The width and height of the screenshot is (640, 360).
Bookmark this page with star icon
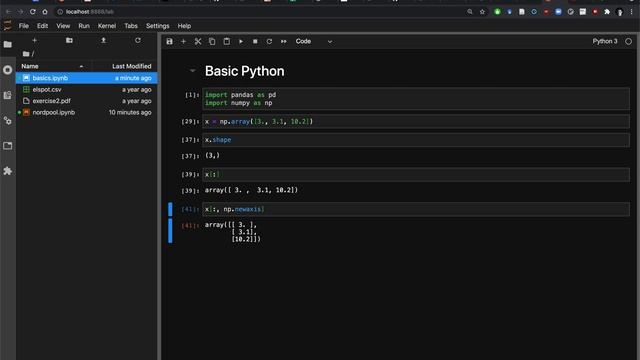[482, 12]
